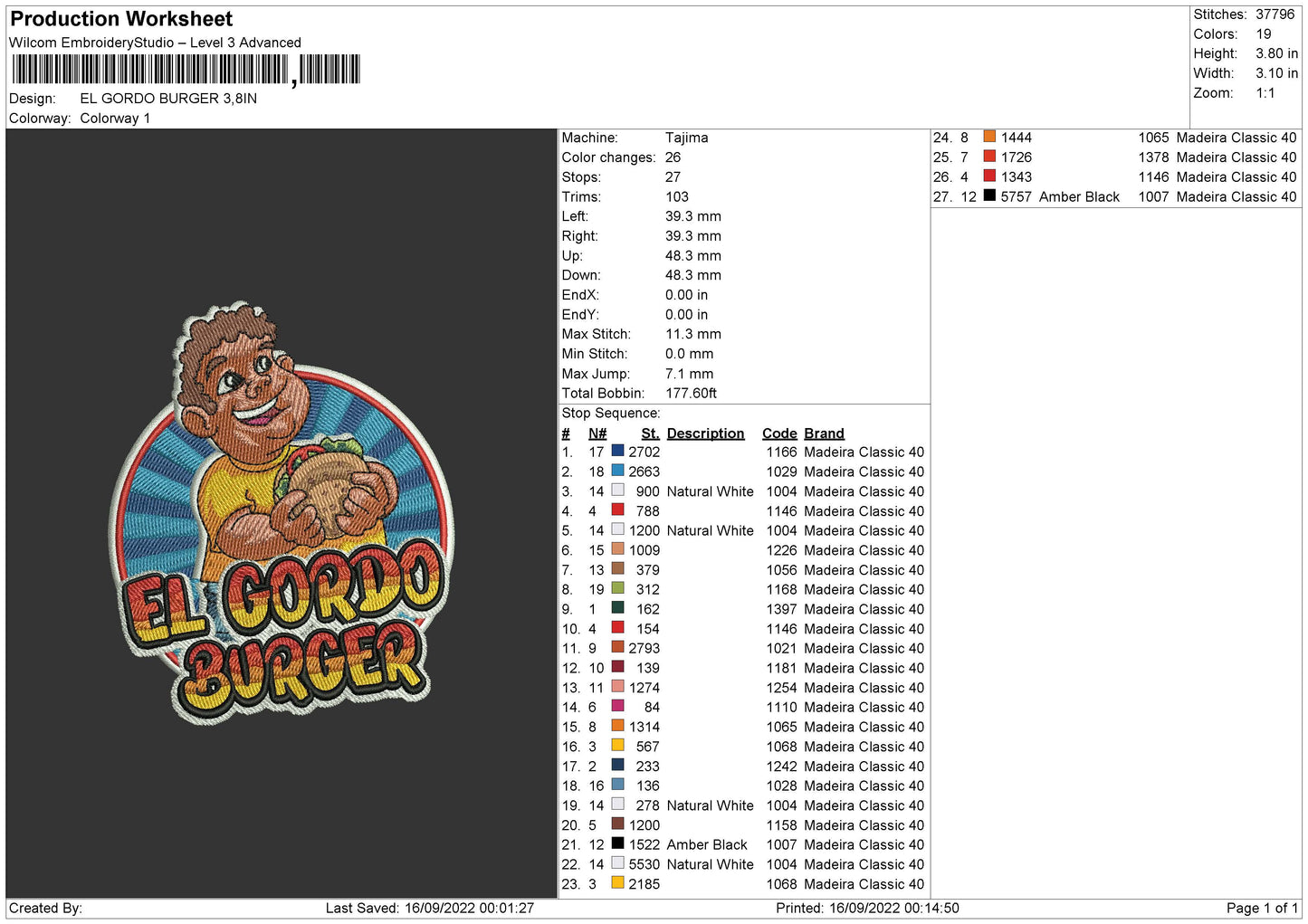
Task: Click the EndX value 0.00 in
Action: [x=687, y=295]
